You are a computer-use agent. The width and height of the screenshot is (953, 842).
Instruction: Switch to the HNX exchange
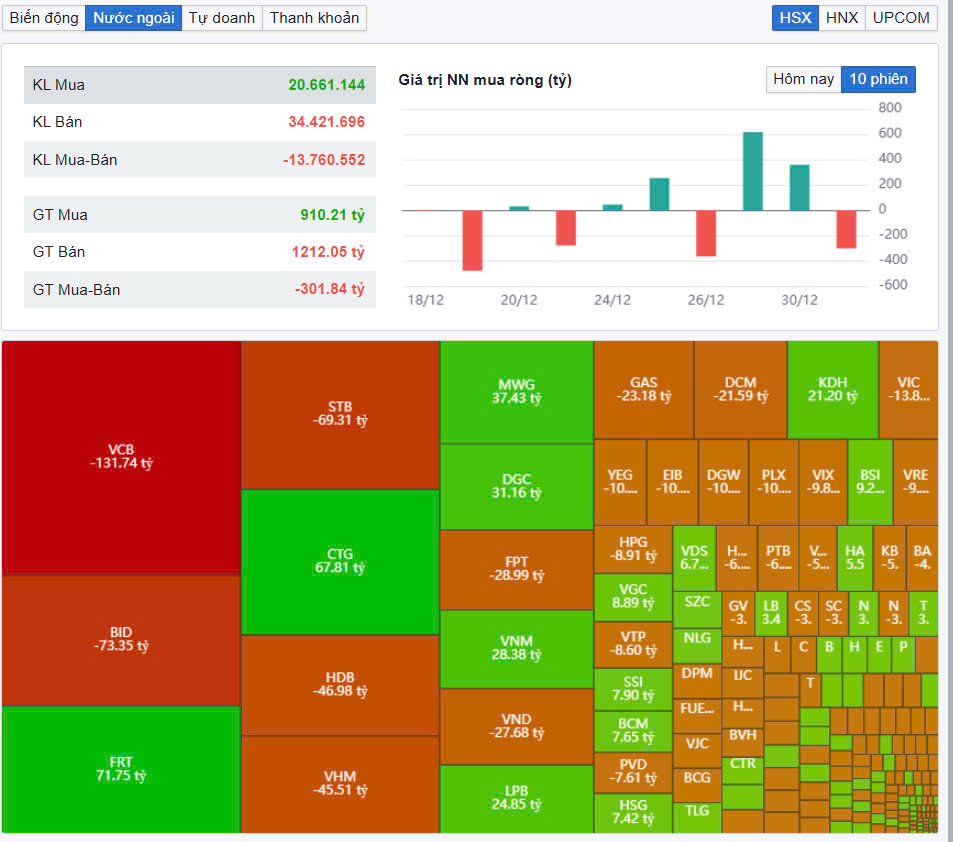point(842,18)
